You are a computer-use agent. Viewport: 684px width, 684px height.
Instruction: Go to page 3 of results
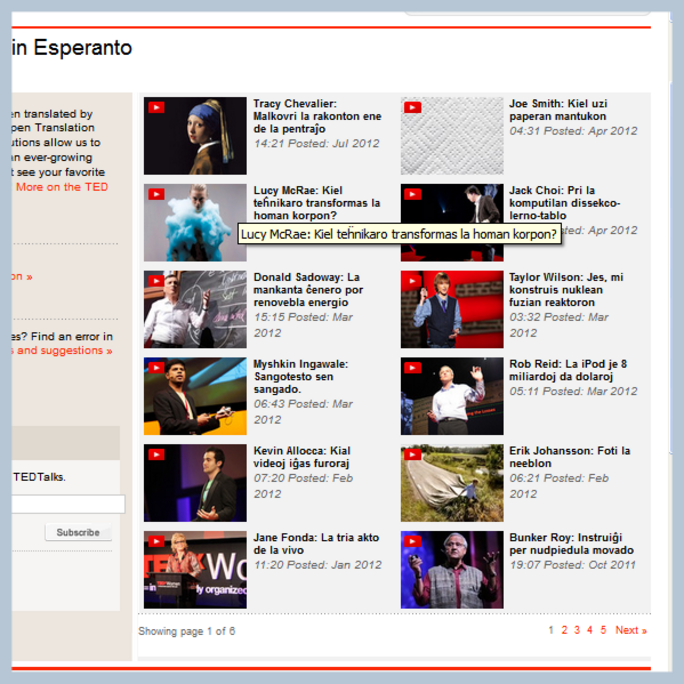(x=577, y=630)
